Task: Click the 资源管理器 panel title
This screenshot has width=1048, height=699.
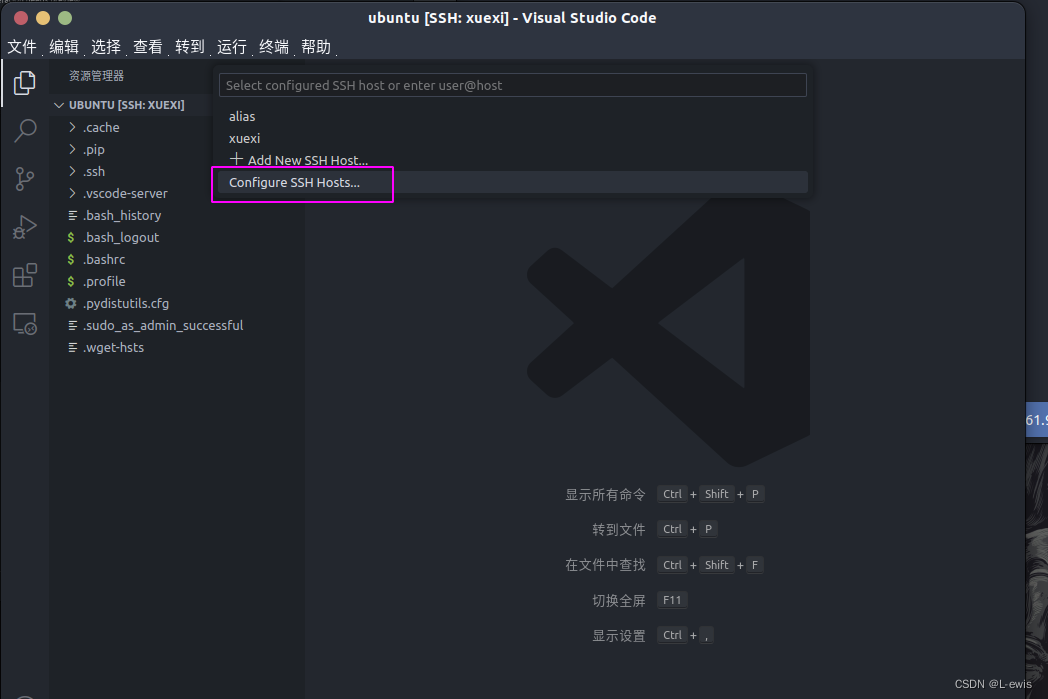Action: (96, 76)
